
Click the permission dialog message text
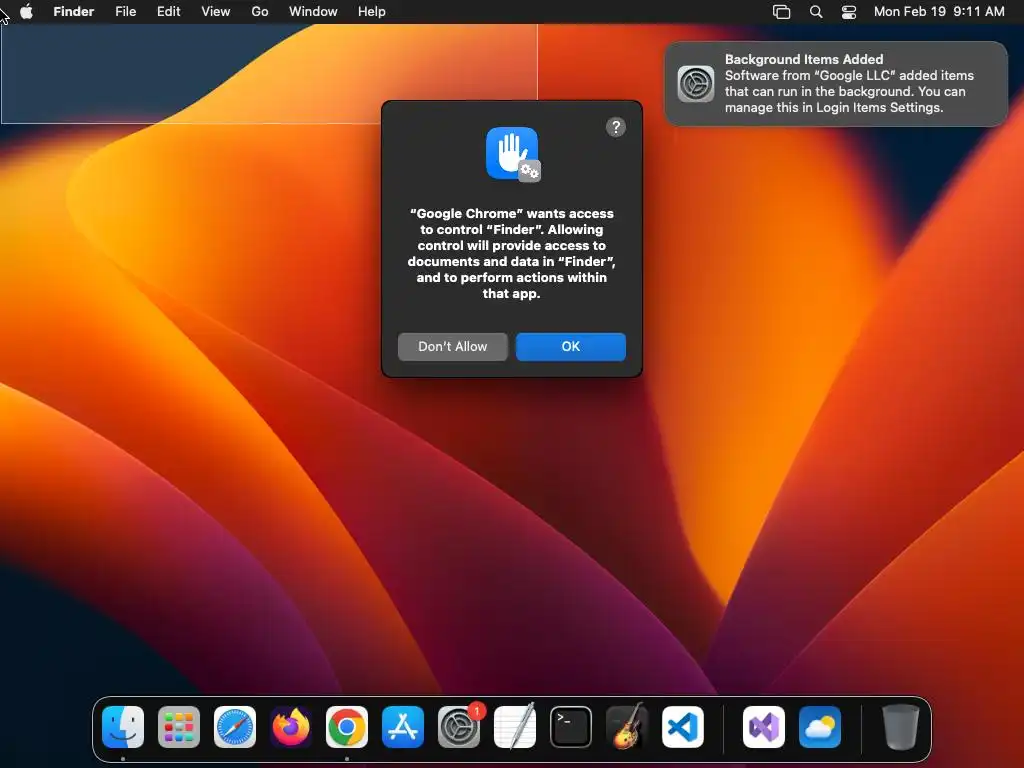[x=511, y=253]
